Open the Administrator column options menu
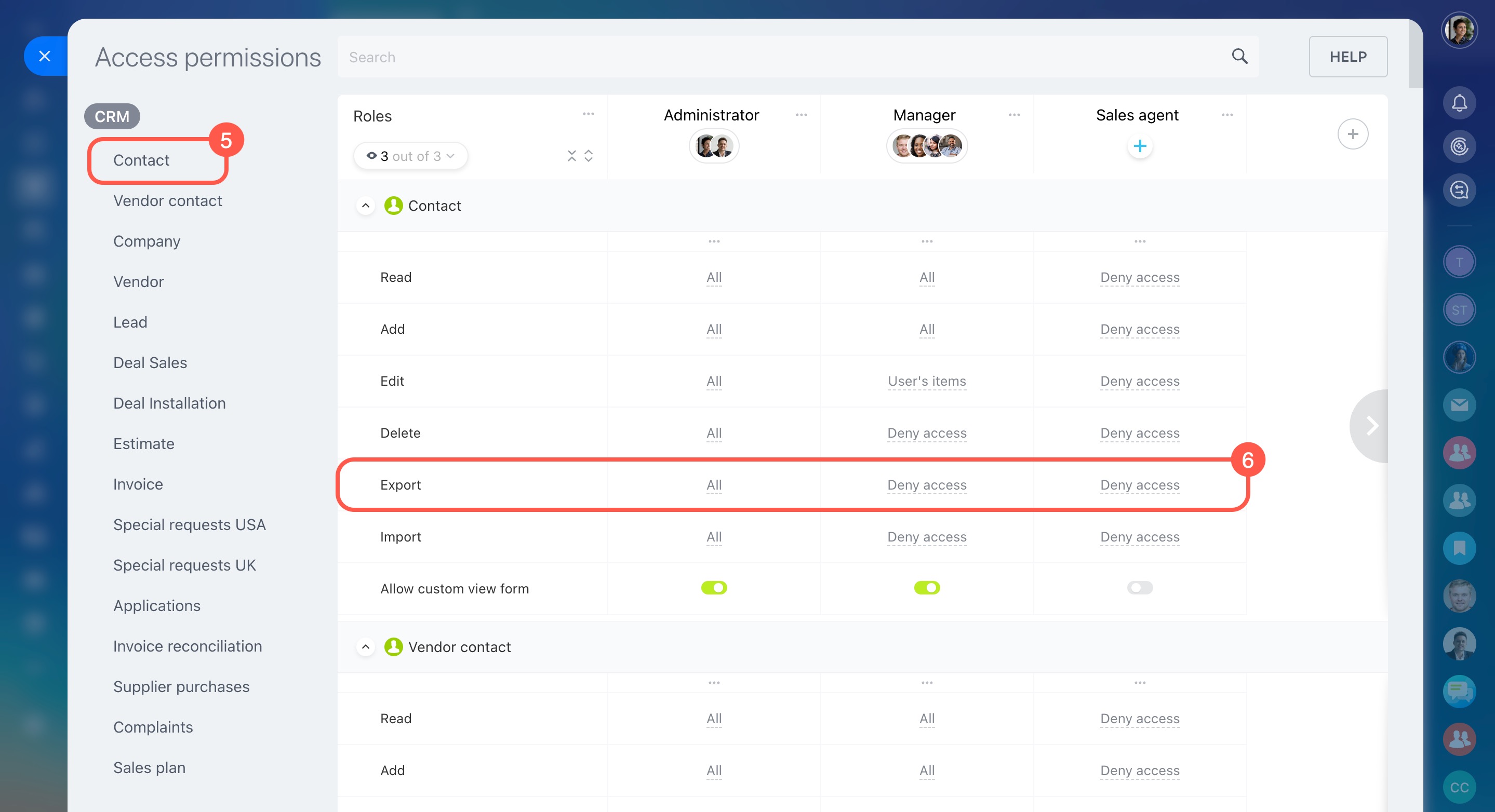 (x=802, y=114)
